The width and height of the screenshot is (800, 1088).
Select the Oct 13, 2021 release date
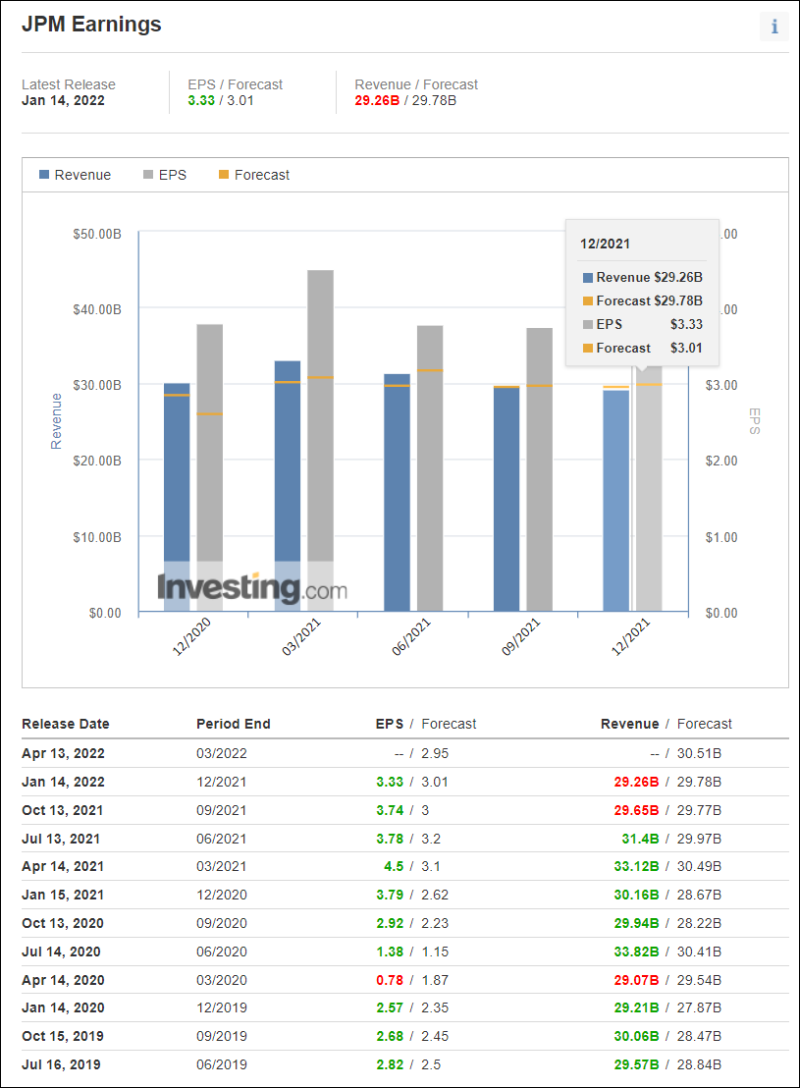point(62,810)
